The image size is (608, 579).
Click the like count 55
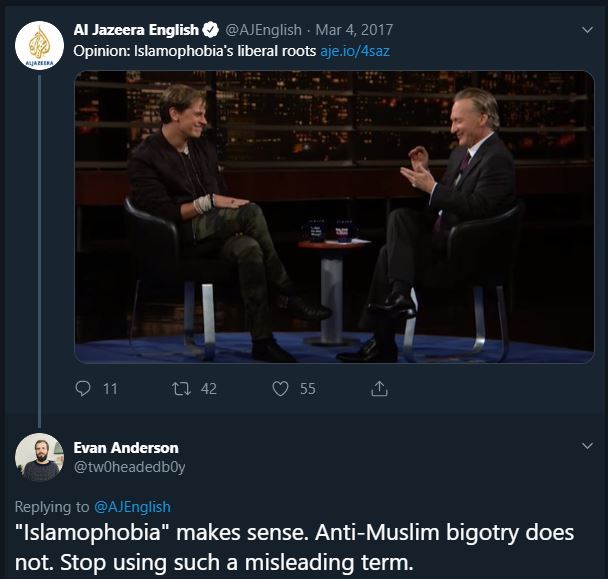tap(307, 389)
